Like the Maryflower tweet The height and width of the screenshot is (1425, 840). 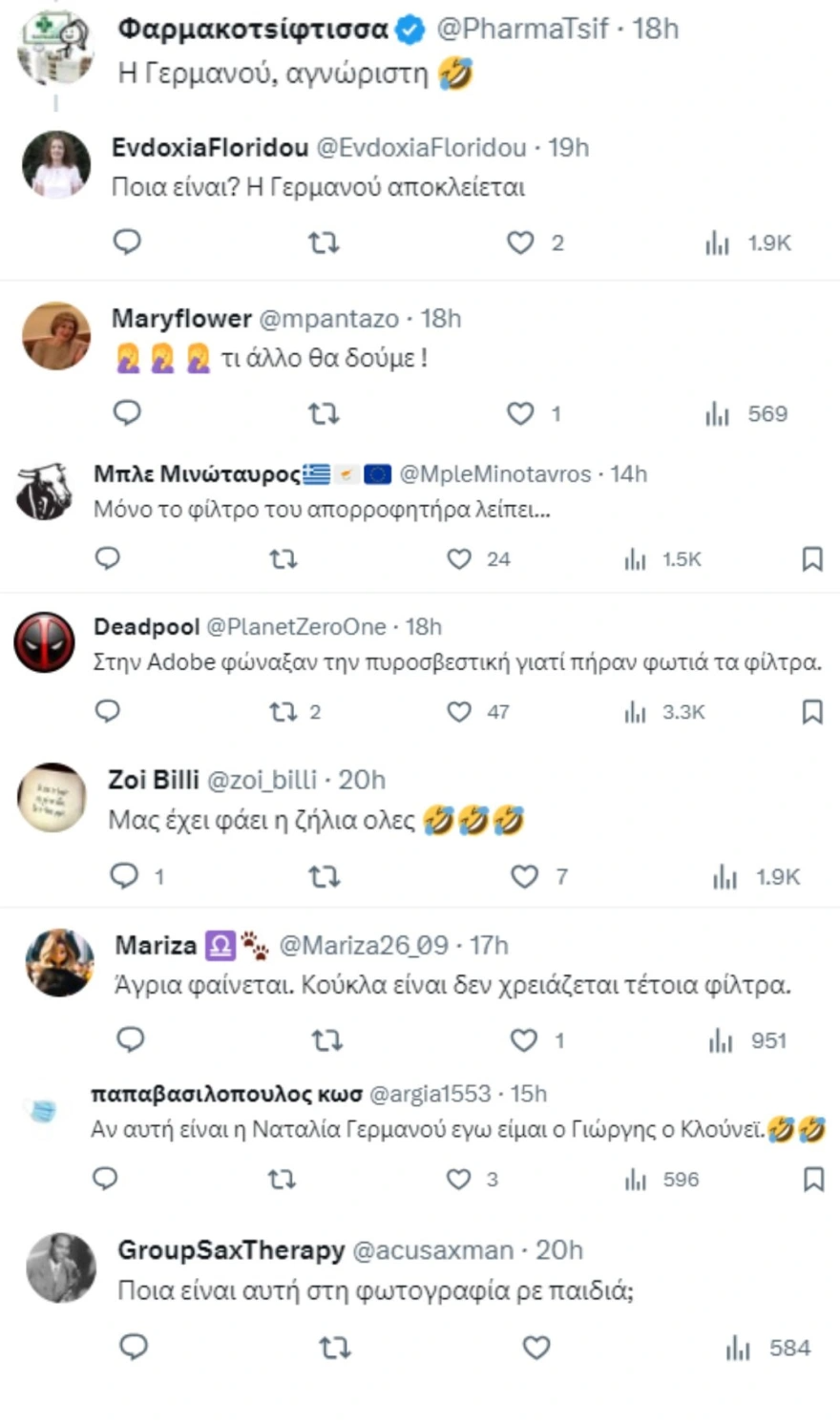(520, 413)
